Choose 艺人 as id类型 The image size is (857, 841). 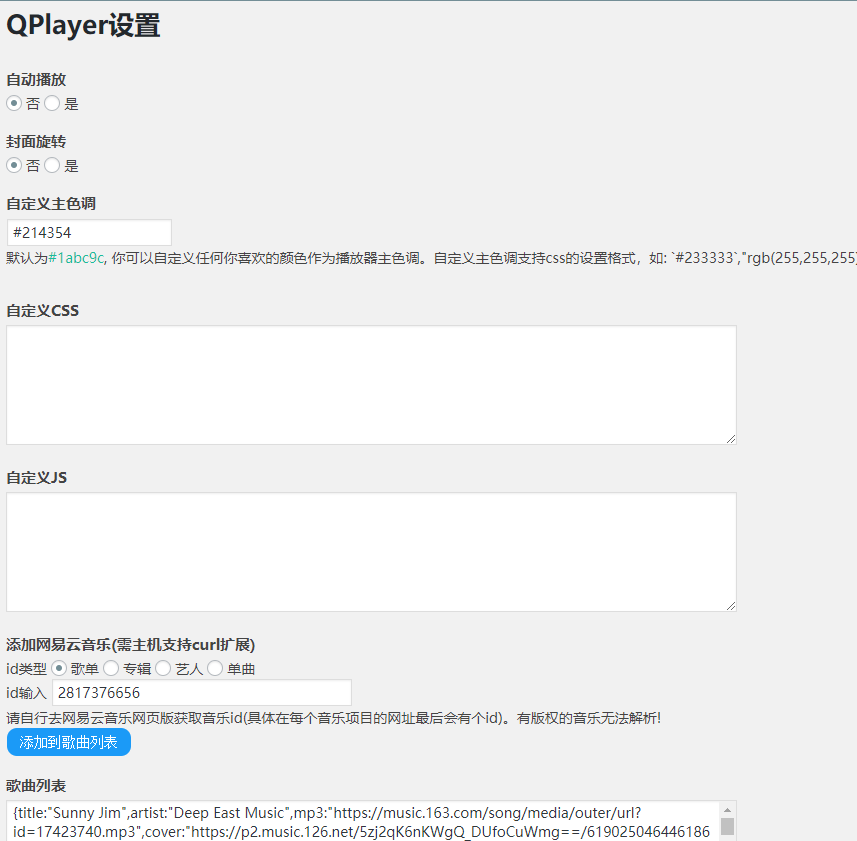[163, 668]
